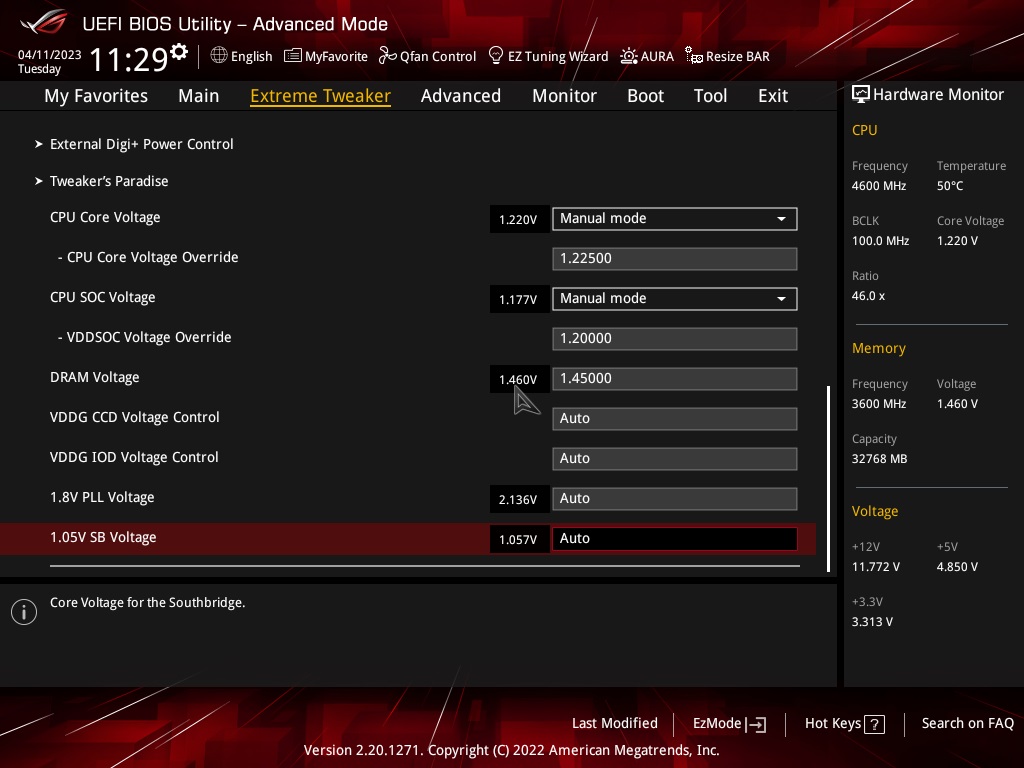Click the English language globe icon

[x=219, y=56]
